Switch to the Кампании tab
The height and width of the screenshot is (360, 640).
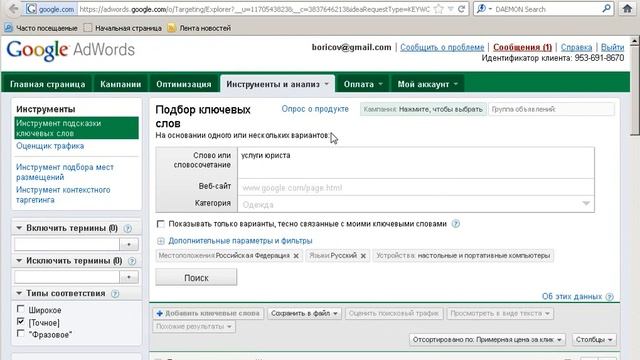click(x=120, y=84)
